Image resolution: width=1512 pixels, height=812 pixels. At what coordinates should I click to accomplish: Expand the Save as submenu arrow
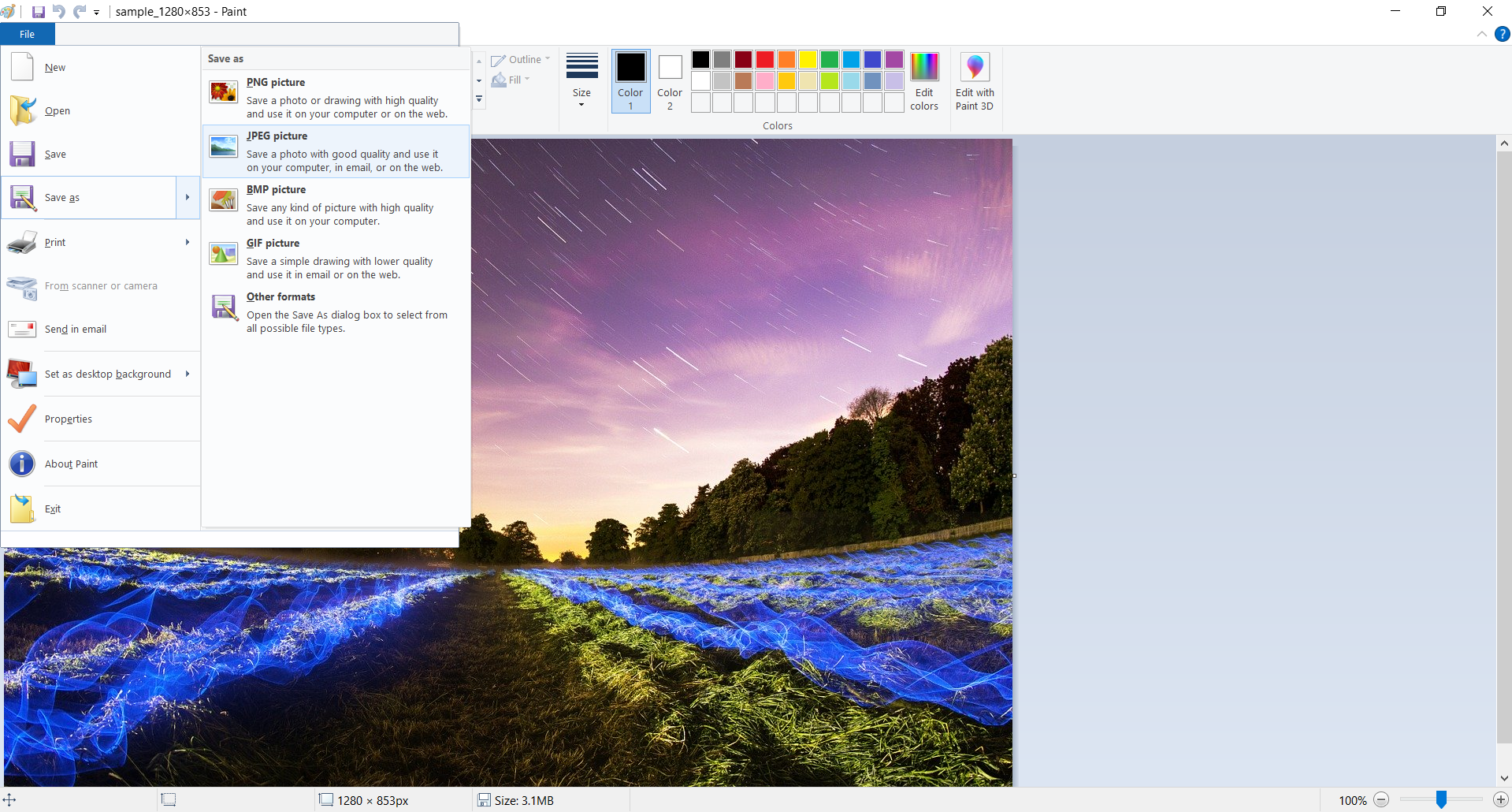coord(188,197)
